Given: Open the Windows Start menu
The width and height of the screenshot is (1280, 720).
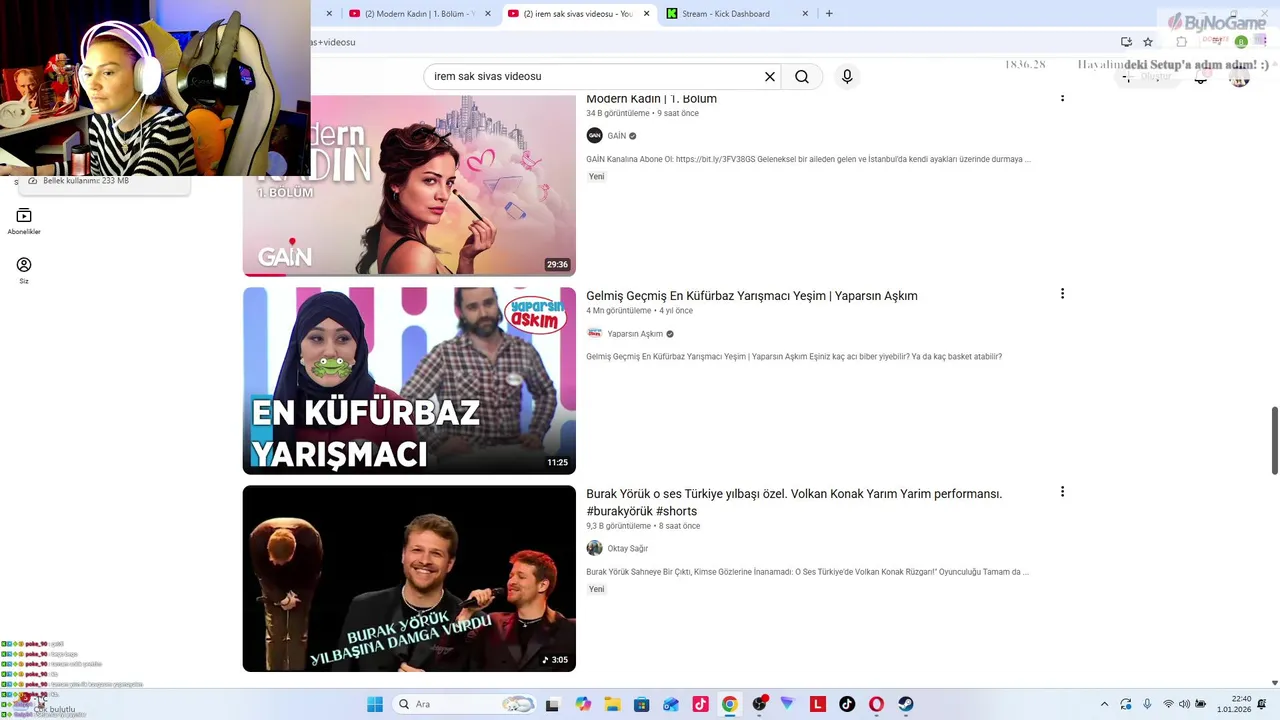Looking at the screenshot, I should [x=375, y=704].
